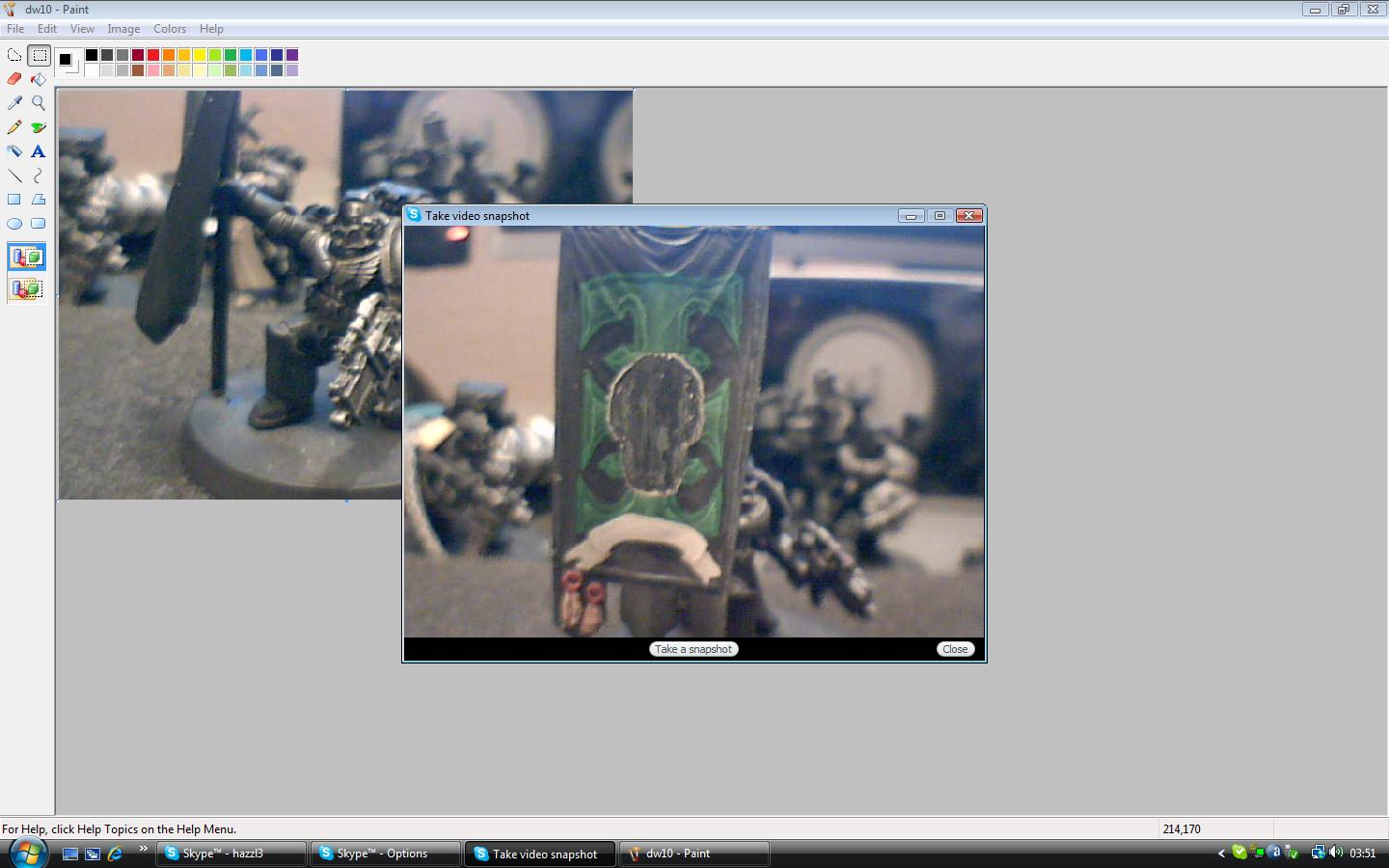The image size is (1389, 868).
Task: Open the Colors menu
Action: click(x=169, y=29)
